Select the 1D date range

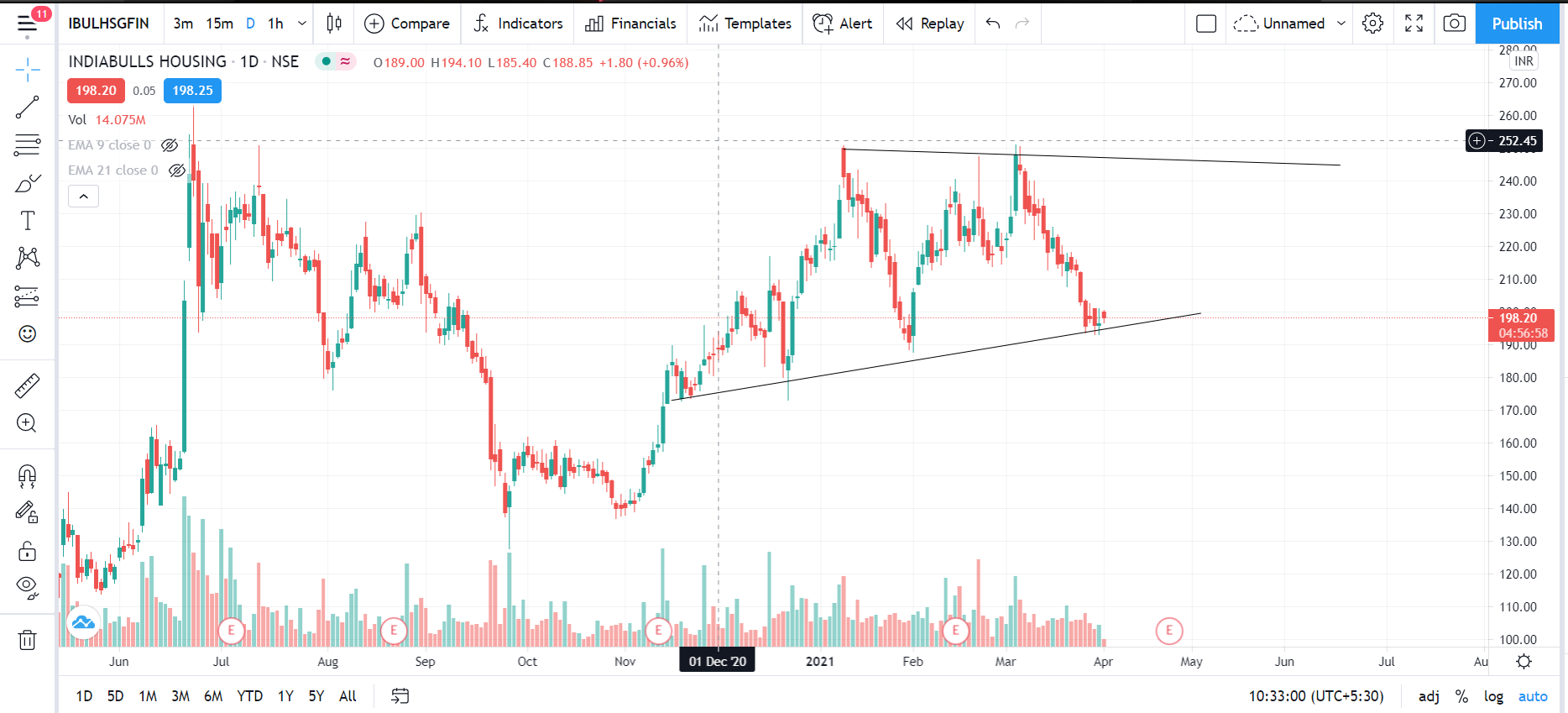pos(84,696)
